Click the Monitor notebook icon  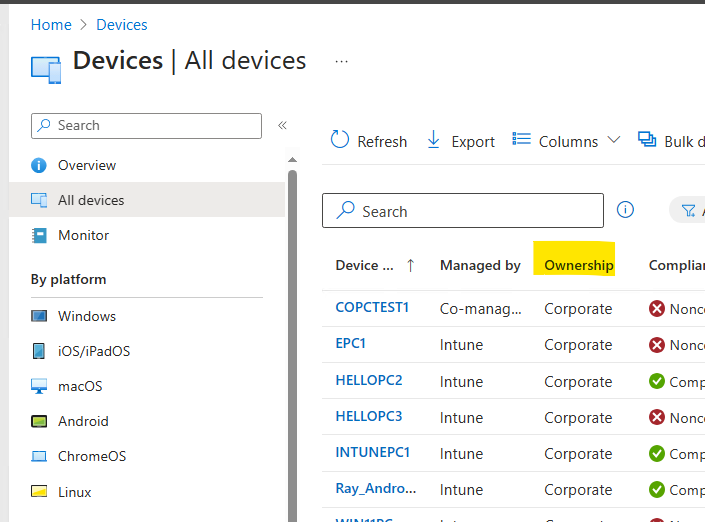click(39, 235)
